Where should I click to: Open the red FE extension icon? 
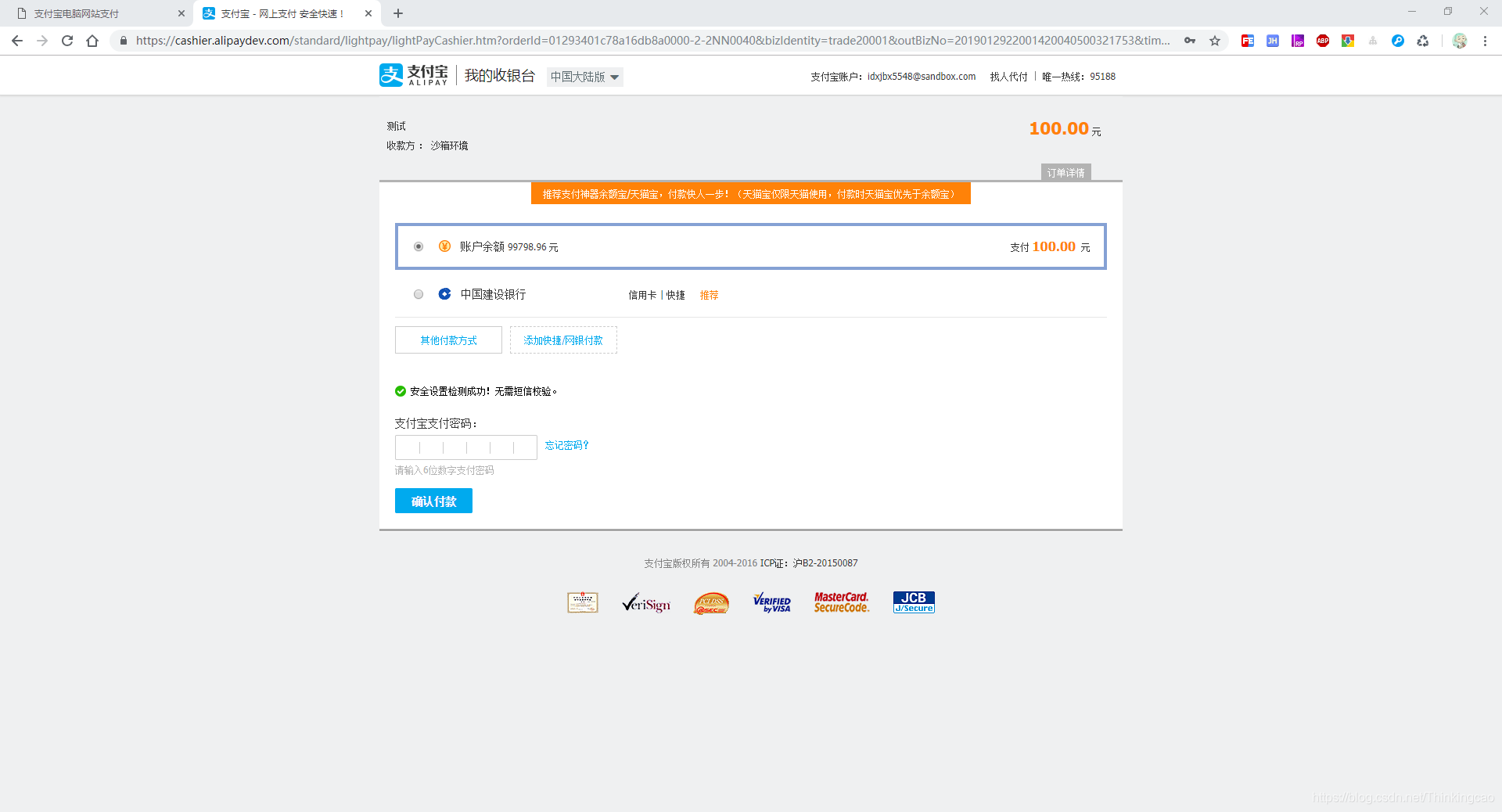click(1248, 41)
